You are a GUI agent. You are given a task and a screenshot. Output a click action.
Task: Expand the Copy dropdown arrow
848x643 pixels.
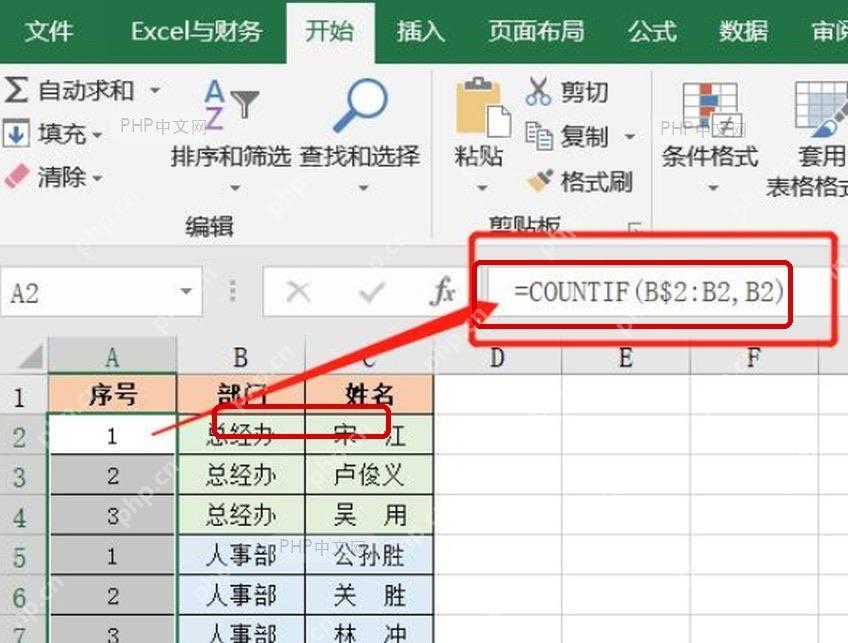point(630,136)
